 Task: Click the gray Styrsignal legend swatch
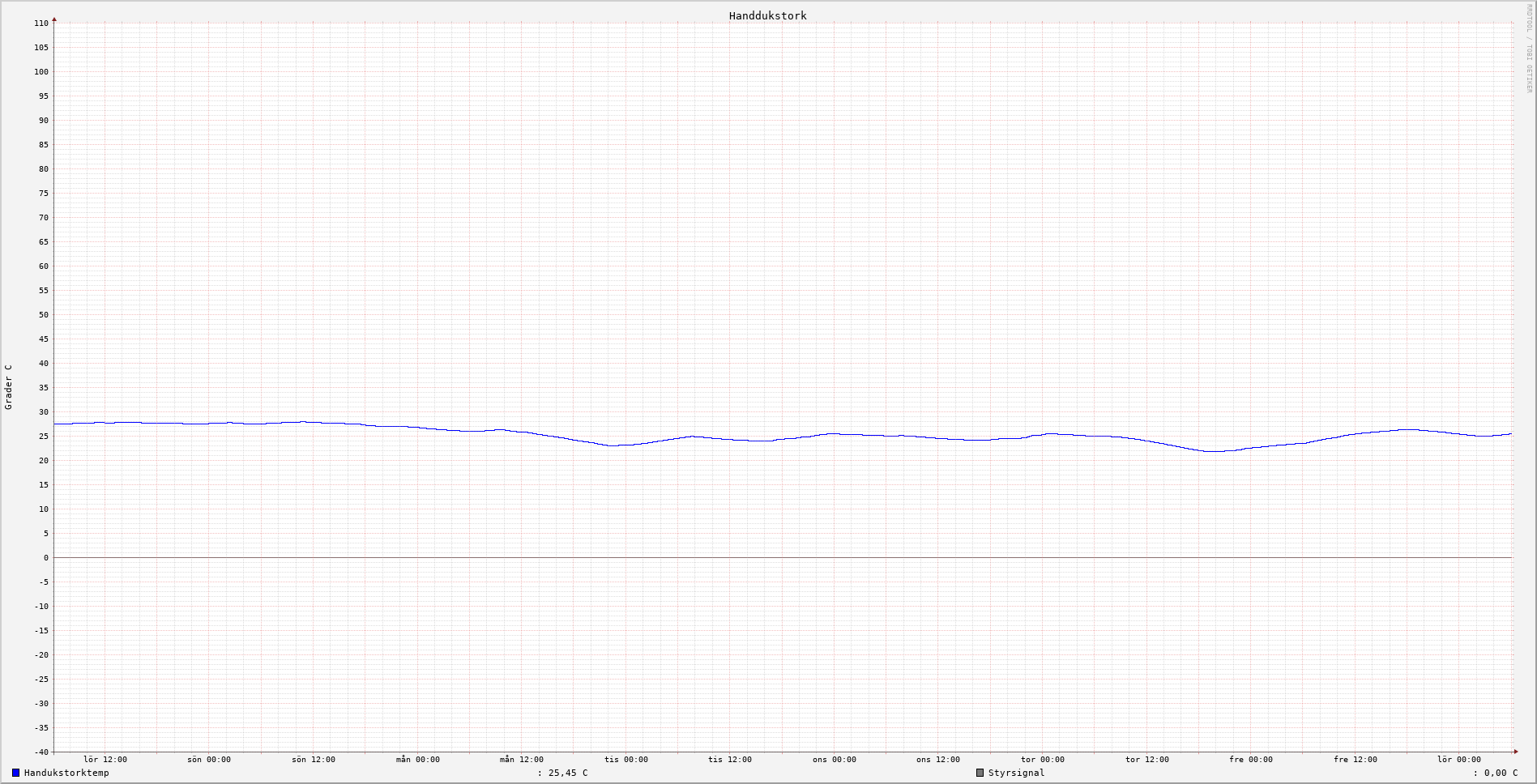(x=980, y=773)
